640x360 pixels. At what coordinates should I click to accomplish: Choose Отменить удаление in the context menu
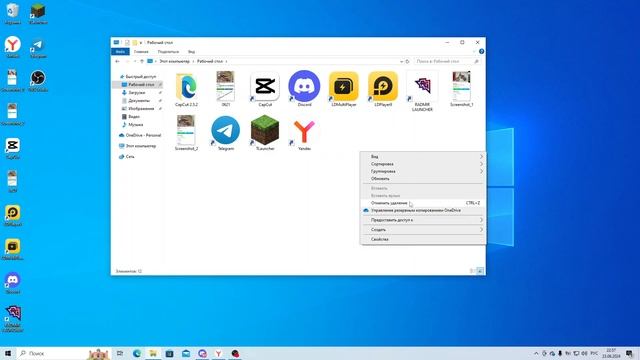423,203
